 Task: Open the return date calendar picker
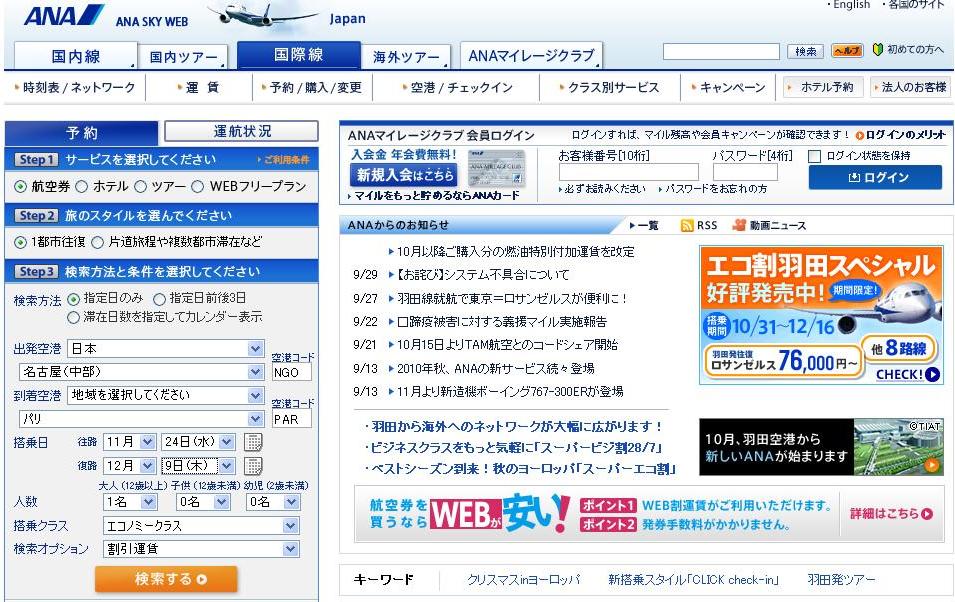click(253, 466)
